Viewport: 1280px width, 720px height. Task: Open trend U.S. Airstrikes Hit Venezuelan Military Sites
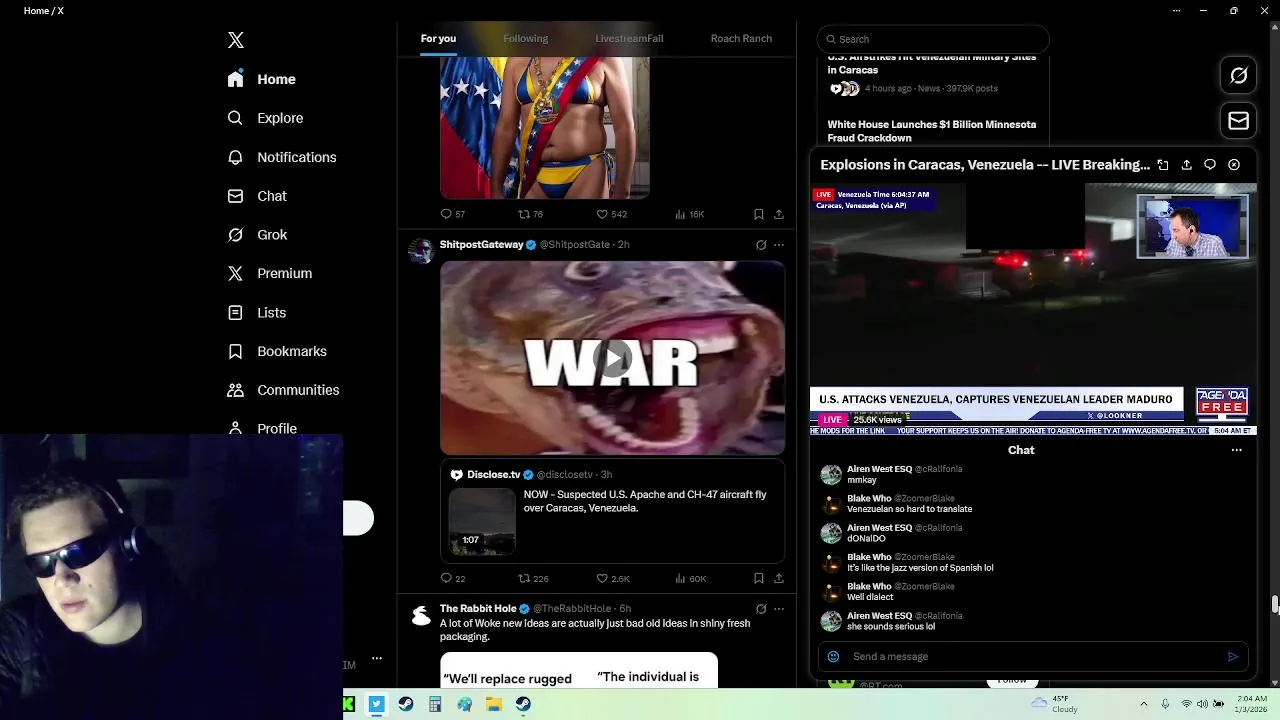point(931,64)
